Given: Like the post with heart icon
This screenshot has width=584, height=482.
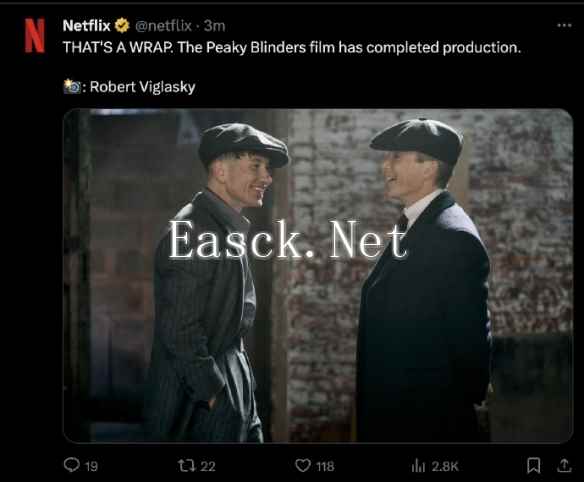Looking at the screenshot, I should click(303, 466).
